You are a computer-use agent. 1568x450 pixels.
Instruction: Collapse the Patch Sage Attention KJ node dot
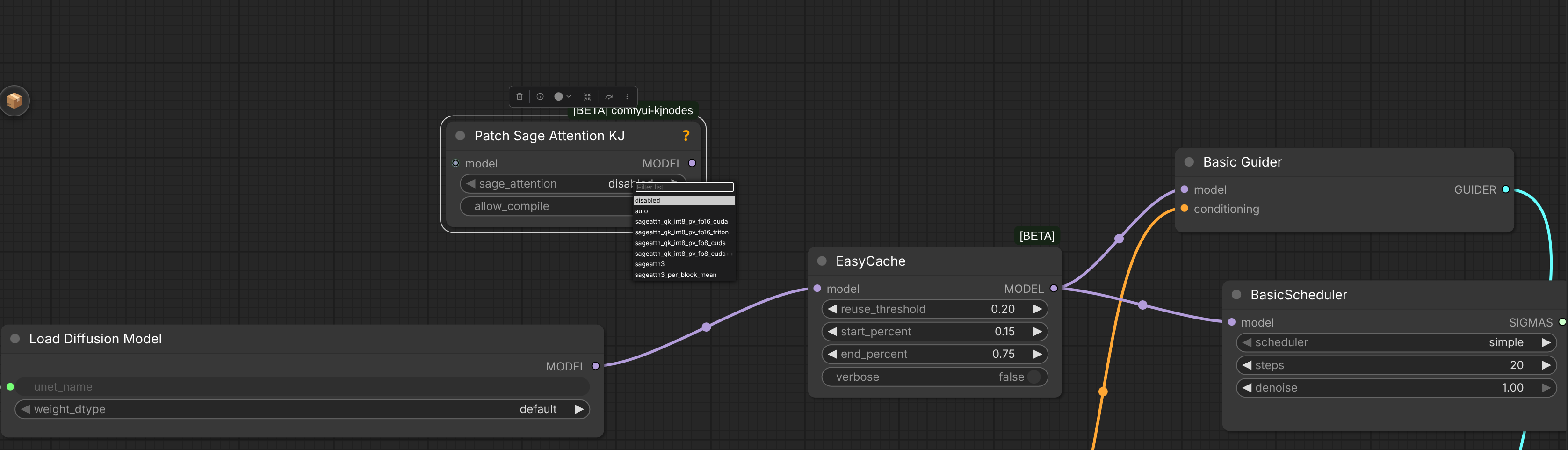(x=460, y=136)
